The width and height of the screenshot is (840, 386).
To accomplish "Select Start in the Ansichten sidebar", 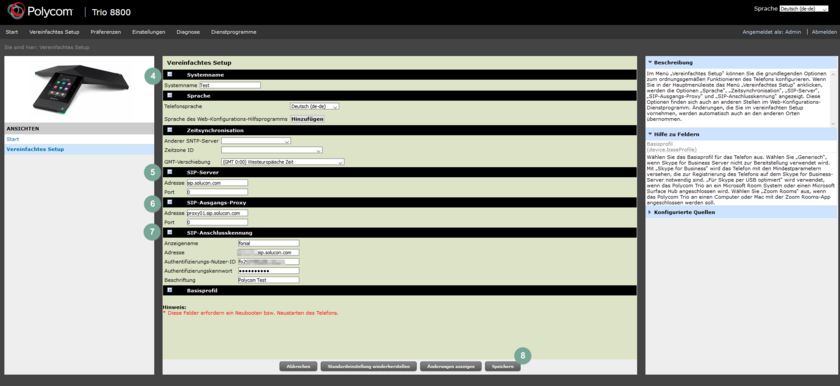I will [x=12, y=139].
